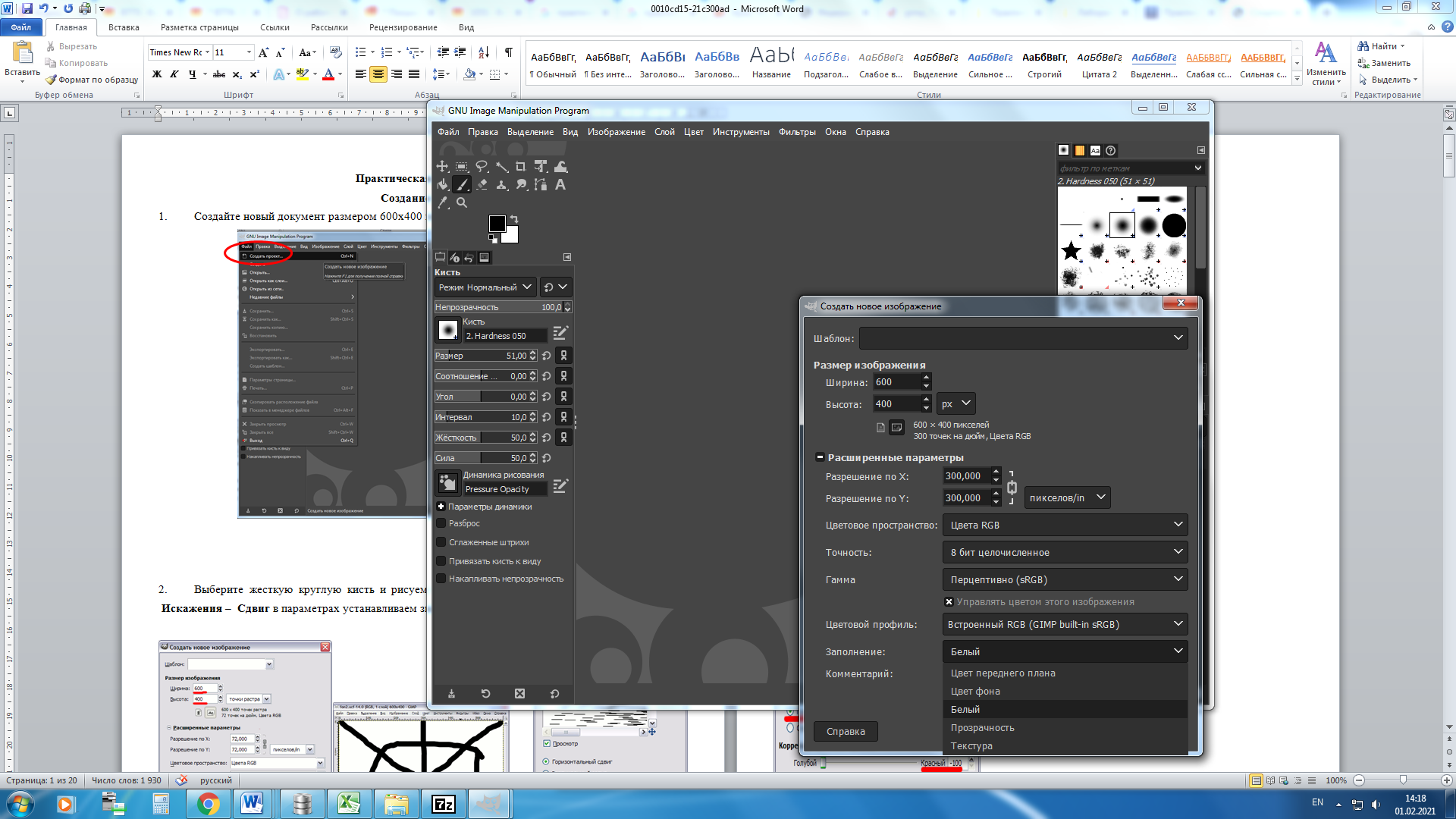Viewport: 1456px width, 819px height.
Task: Toggle bold formatting in Word ribbon
Action: pos(157,74)
